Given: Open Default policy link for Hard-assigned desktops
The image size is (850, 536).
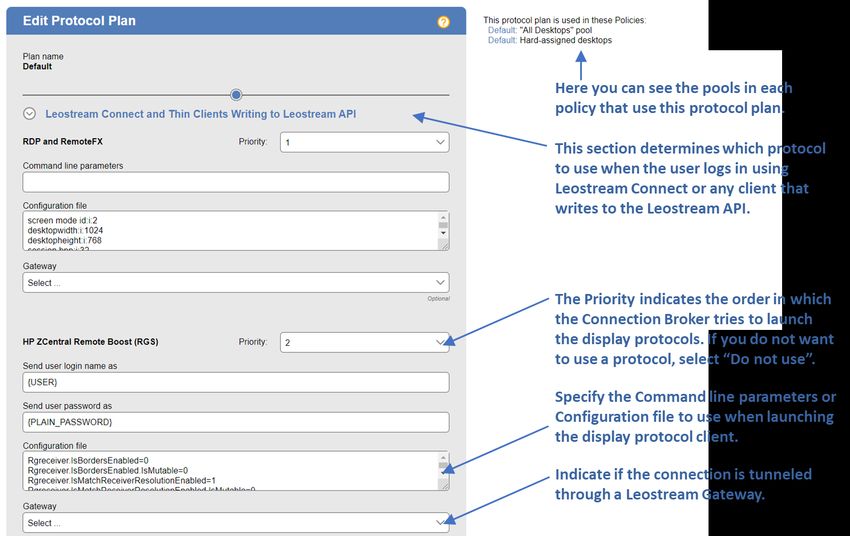Looking at the screenshot, I should coord(502,40).
